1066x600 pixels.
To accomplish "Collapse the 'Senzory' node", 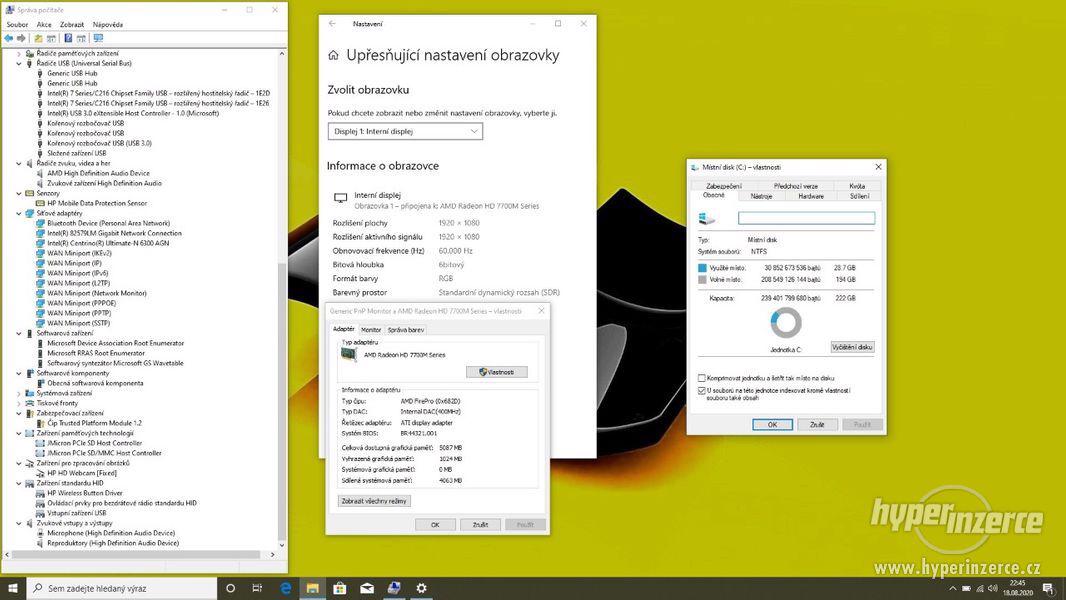I will pos(18,193).
